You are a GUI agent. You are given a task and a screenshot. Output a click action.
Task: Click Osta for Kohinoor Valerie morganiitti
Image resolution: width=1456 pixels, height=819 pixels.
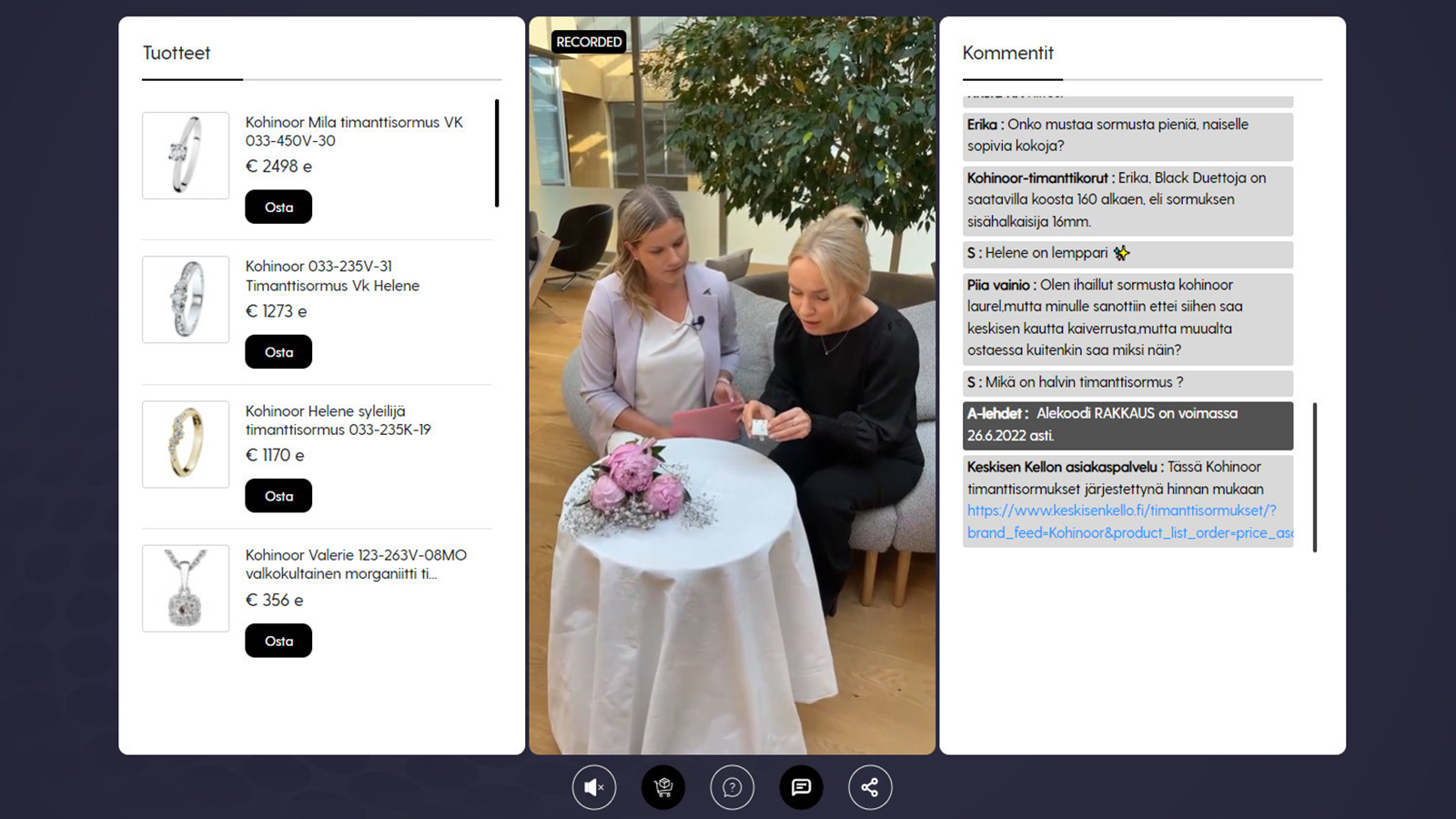(x=278, y=641)
